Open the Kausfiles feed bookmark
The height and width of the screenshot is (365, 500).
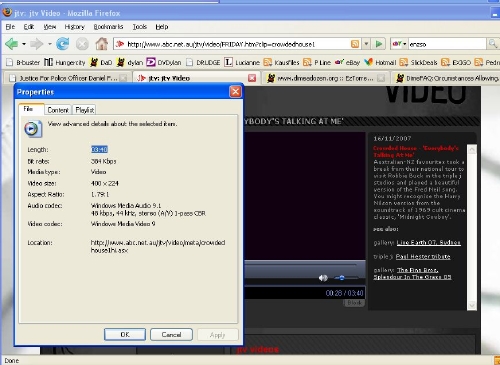(x=281, y=62)
